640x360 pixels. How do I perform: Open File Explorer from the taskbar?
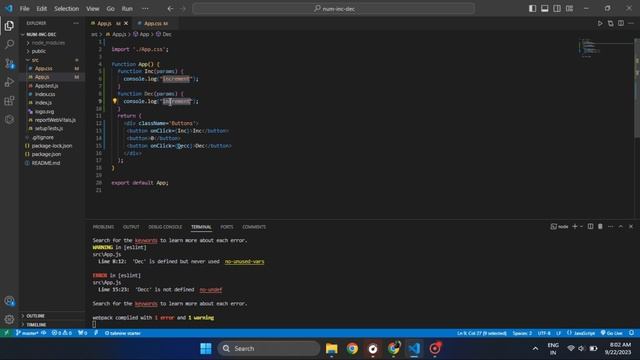tap(331, 349)
